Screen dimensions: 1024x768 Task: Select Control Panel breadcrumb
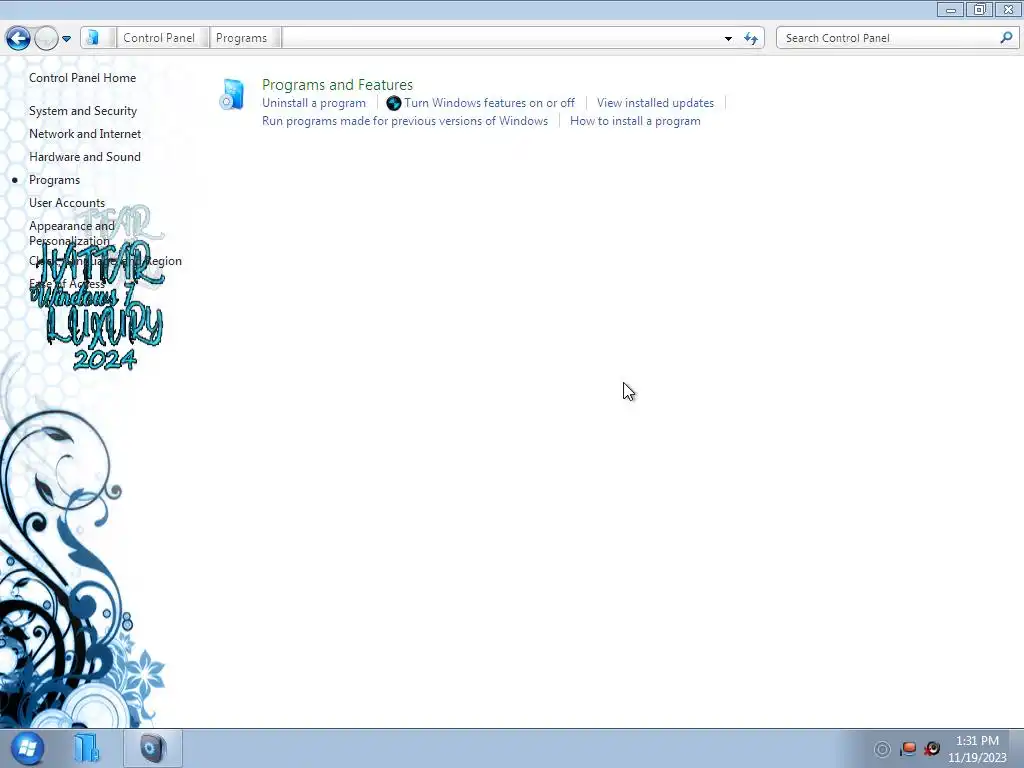coord(159,38)
